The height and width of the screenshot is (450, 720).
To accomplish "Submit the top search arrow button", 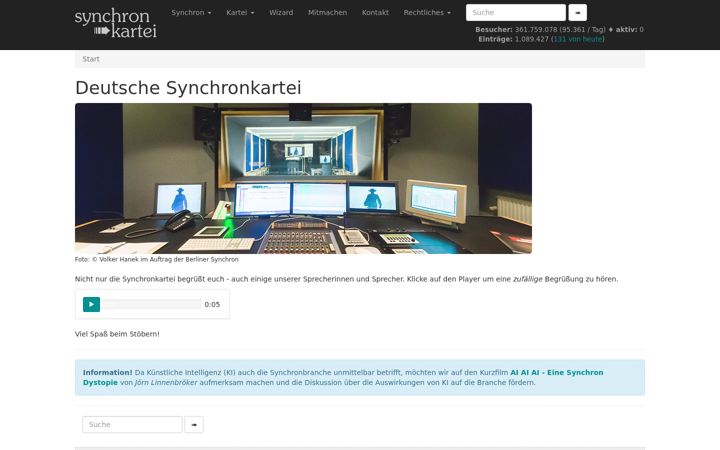I will (x=578, y=12).
